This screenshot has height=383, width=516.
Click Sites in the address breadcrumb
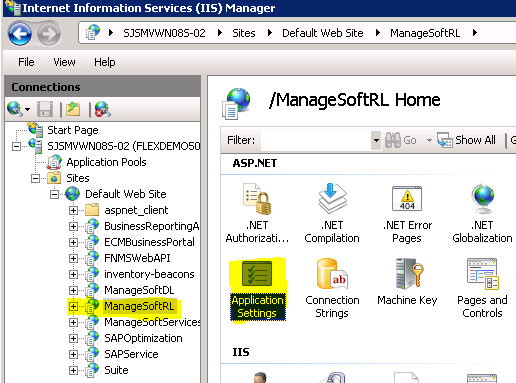(244, 33)
